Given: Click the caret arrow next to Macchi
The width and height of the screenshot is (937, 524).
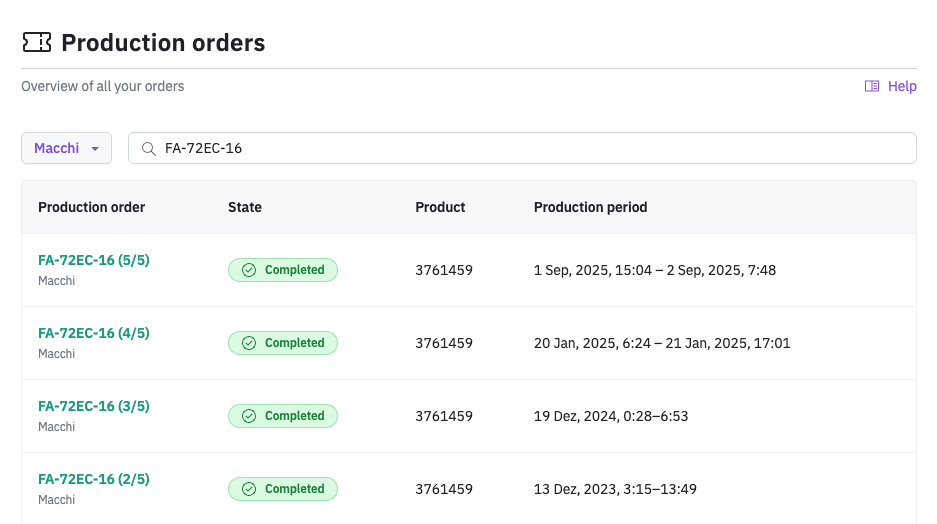Looking at the screenshot, I should [95, 149].
